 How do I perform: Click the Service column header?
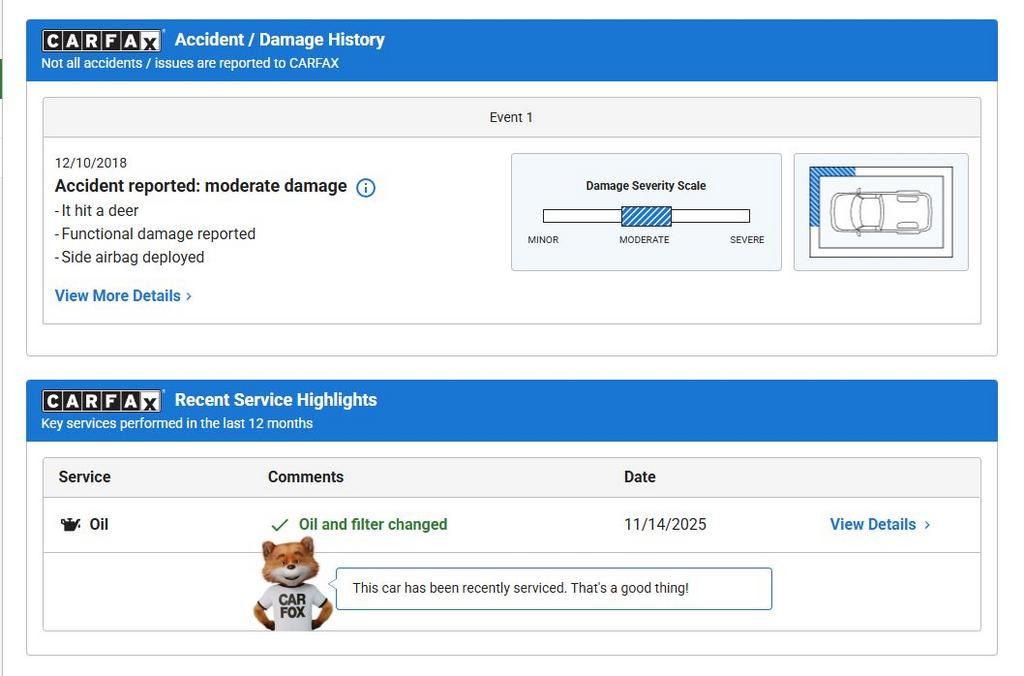pos(85,477)
